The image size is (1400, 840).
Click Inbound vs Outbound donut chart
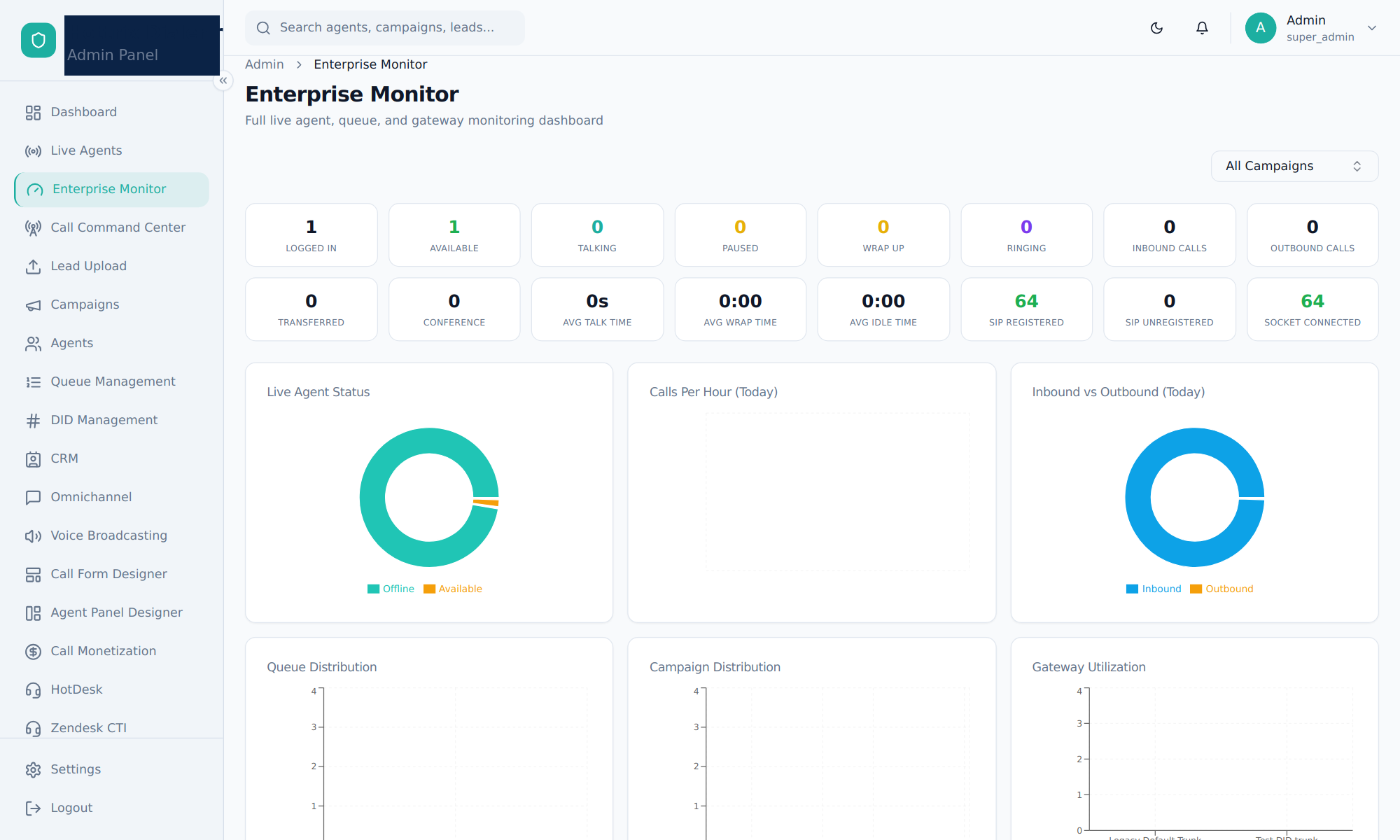(x=1195, y=497)
